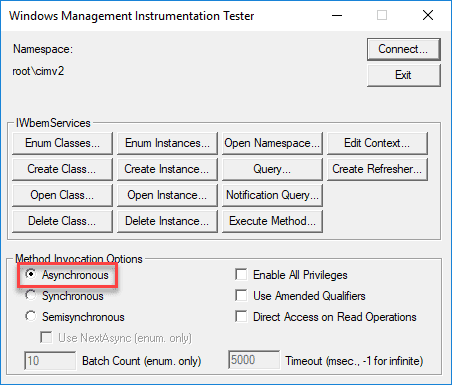Viewport: 452px width, 385px height.
Task: Click Open Namespace... button
Action: click(x=272, y=143)
